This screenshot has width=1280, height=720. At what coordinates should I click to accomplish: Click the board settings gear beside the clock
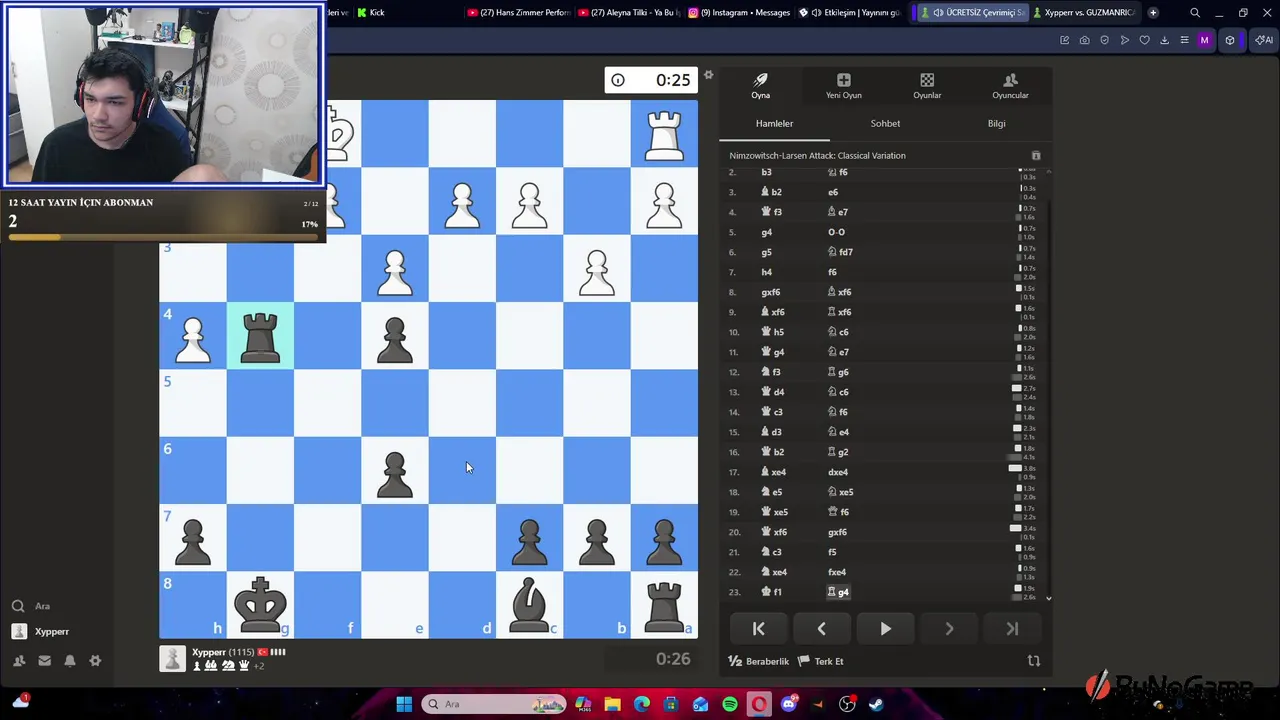(708, 76)
